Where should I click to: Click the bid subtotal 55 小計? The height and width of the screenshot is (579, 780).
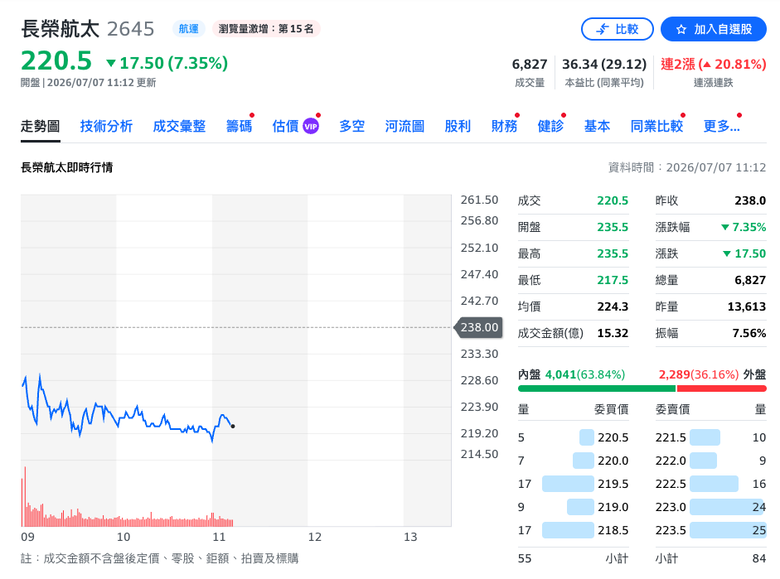[x=573, y=559]
